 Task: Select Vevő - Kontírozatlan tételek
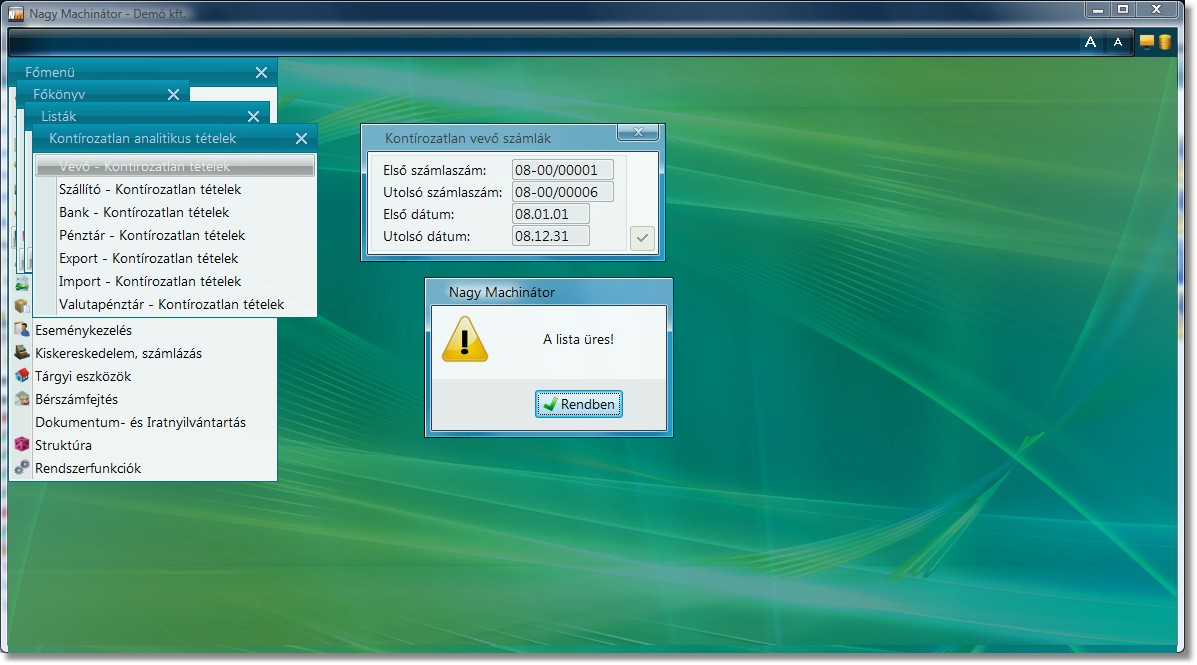[175, 166]
